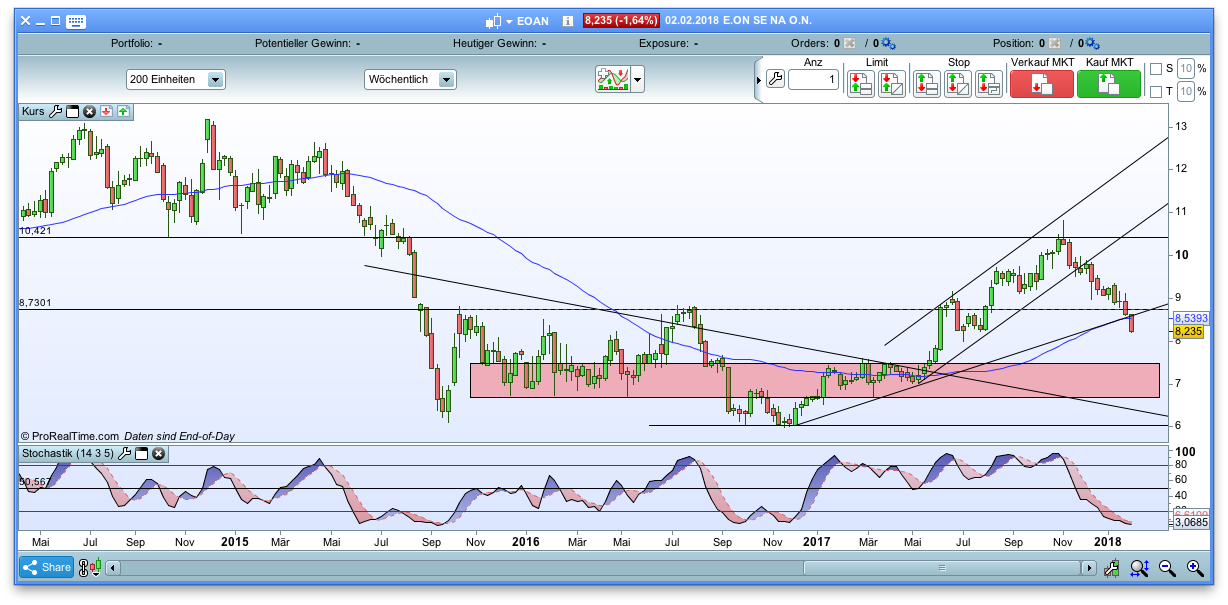Screen dimensions: 1228x605
Task: Click the second Stop order icon
Action: [958, 84]
